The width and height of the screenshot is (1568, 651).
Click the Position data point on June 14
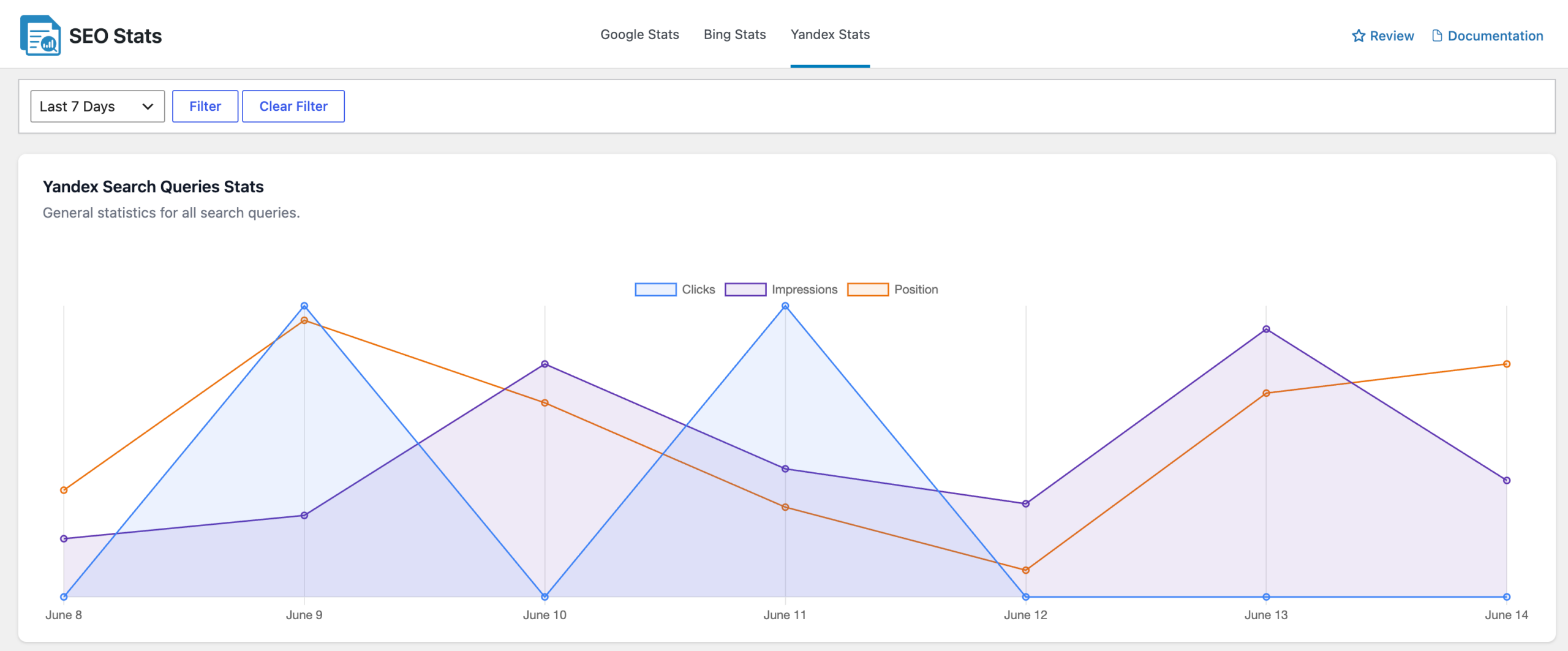click(1507, 364)
